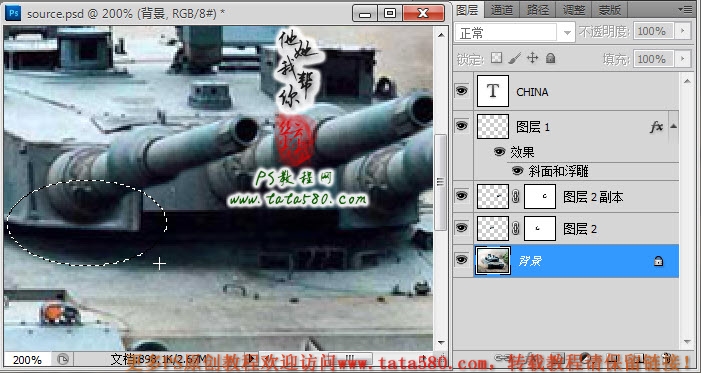Open the 填充 fill slider arrow

pos(682,59)
